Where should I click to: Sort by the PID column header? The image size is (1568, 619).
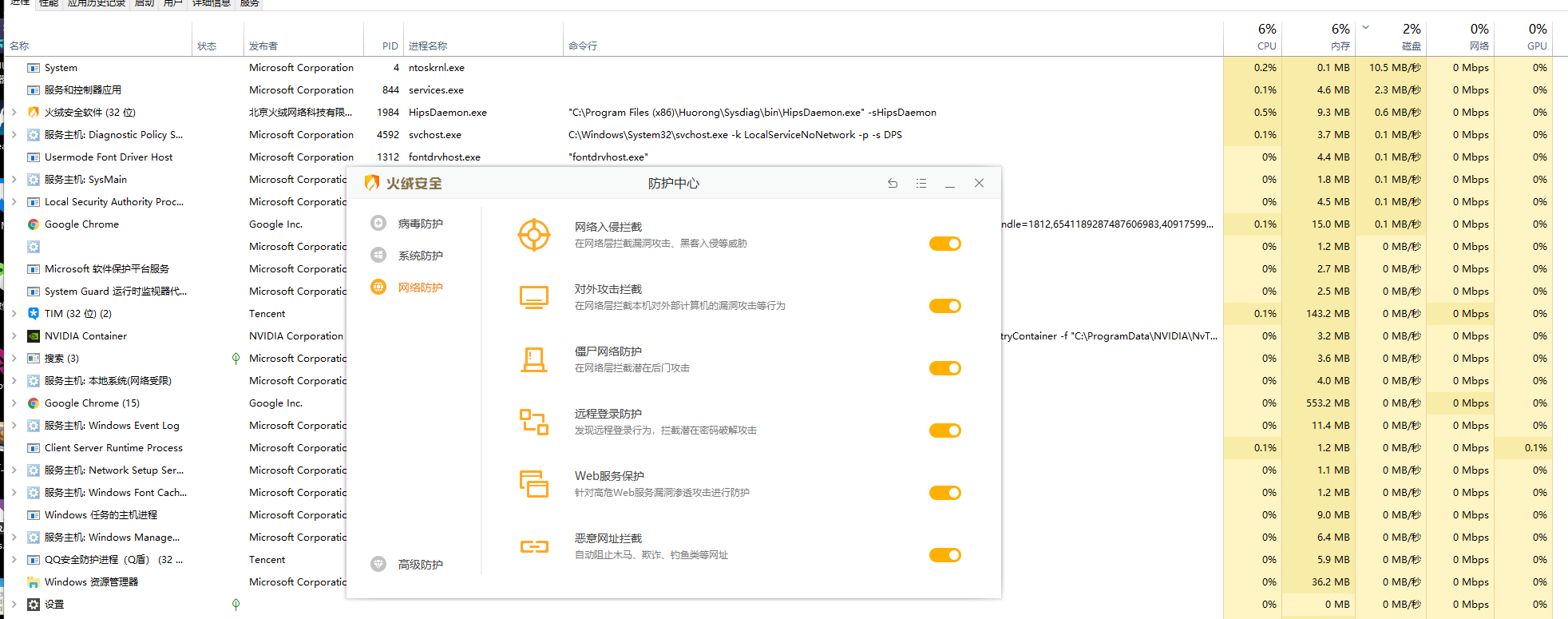[x=390, y=46]
